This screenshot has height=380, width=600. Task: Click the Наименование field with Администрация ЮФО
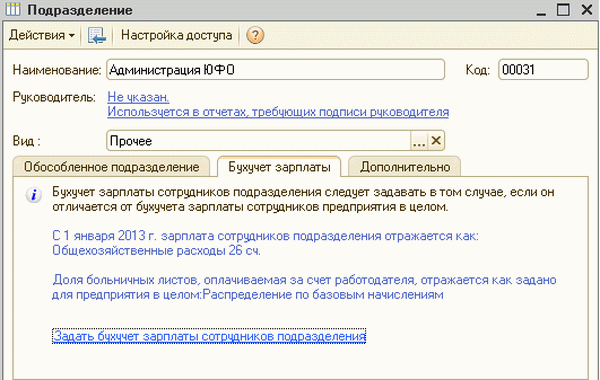click(x=276, y=70)
